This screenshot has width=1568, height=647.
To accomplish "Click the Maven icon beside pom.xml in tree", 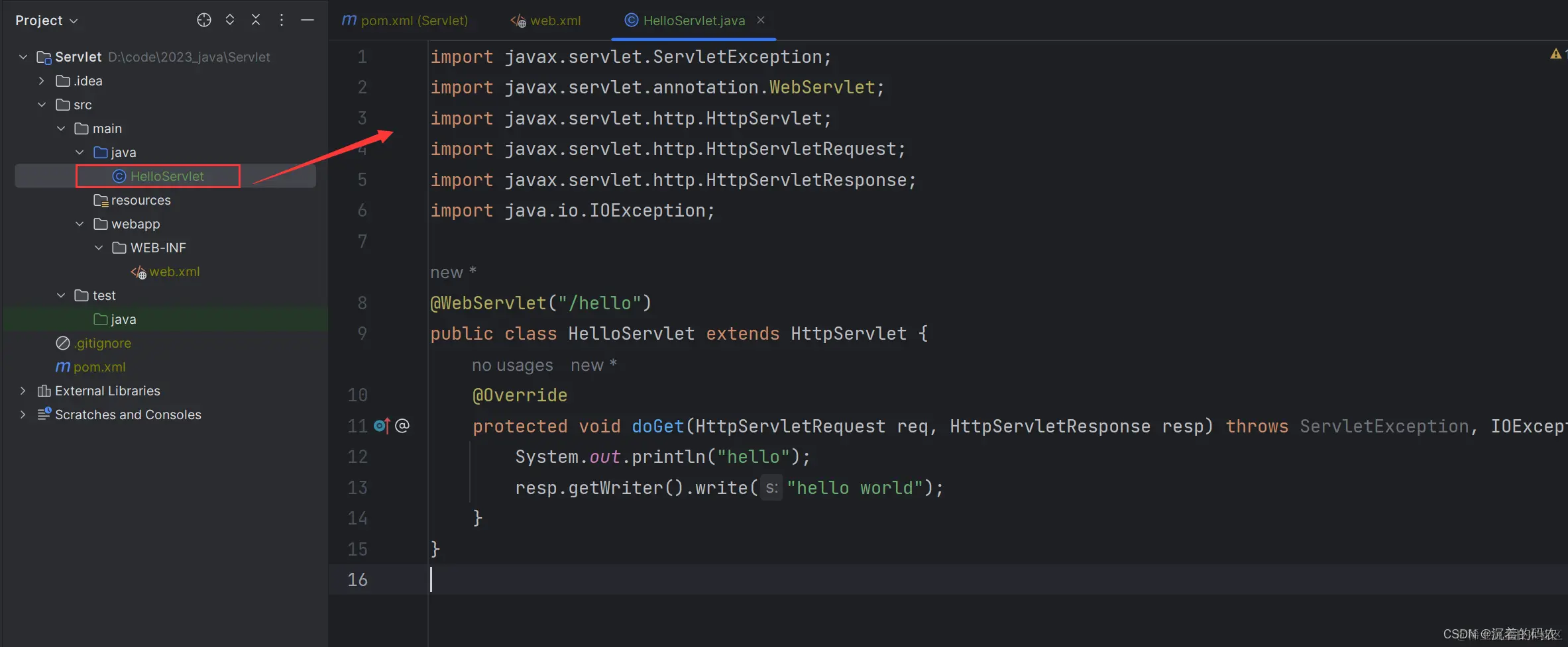I will pyautogui.click(x=63, y=367).
